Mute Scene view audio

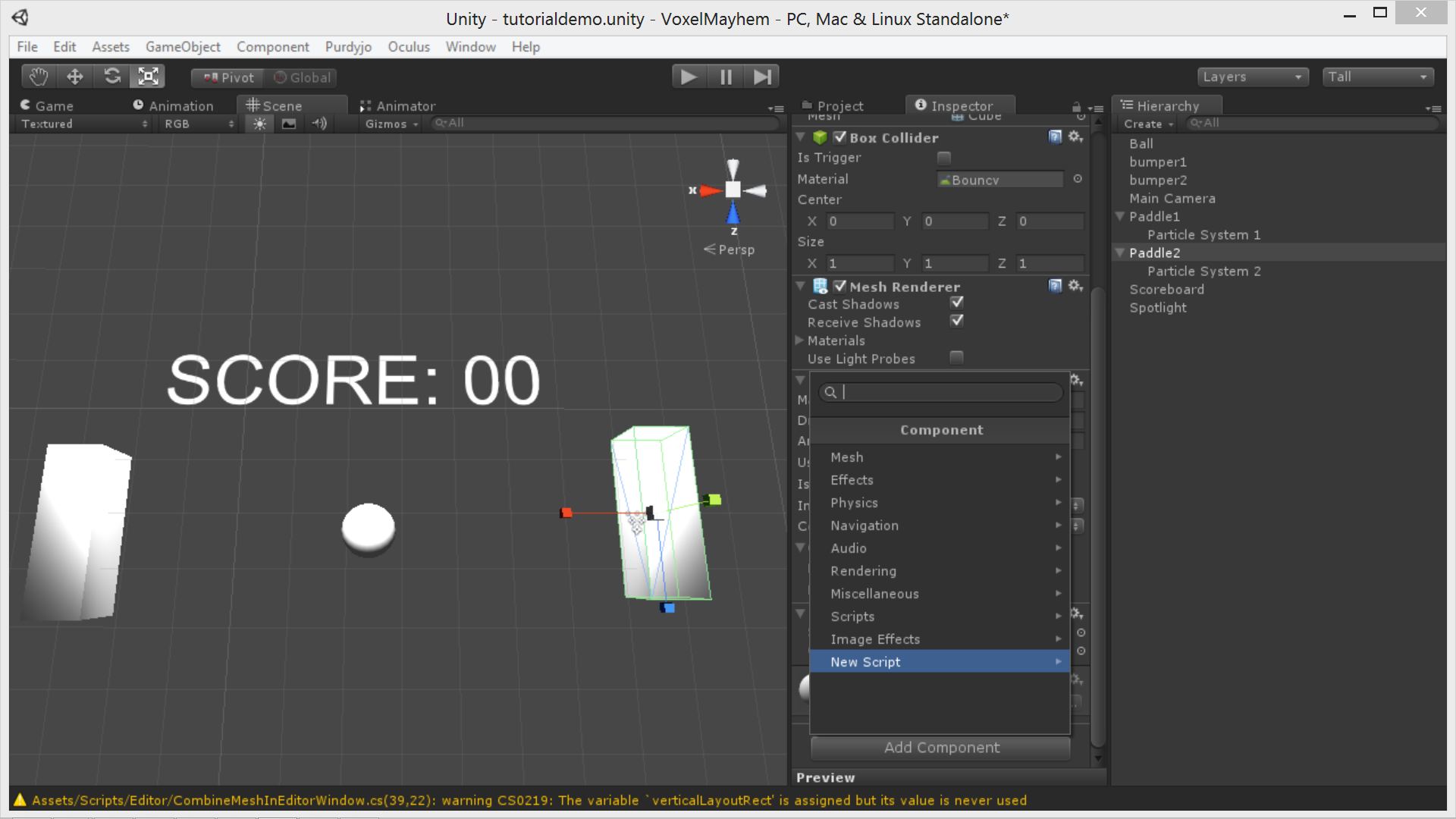click(318, 124)
